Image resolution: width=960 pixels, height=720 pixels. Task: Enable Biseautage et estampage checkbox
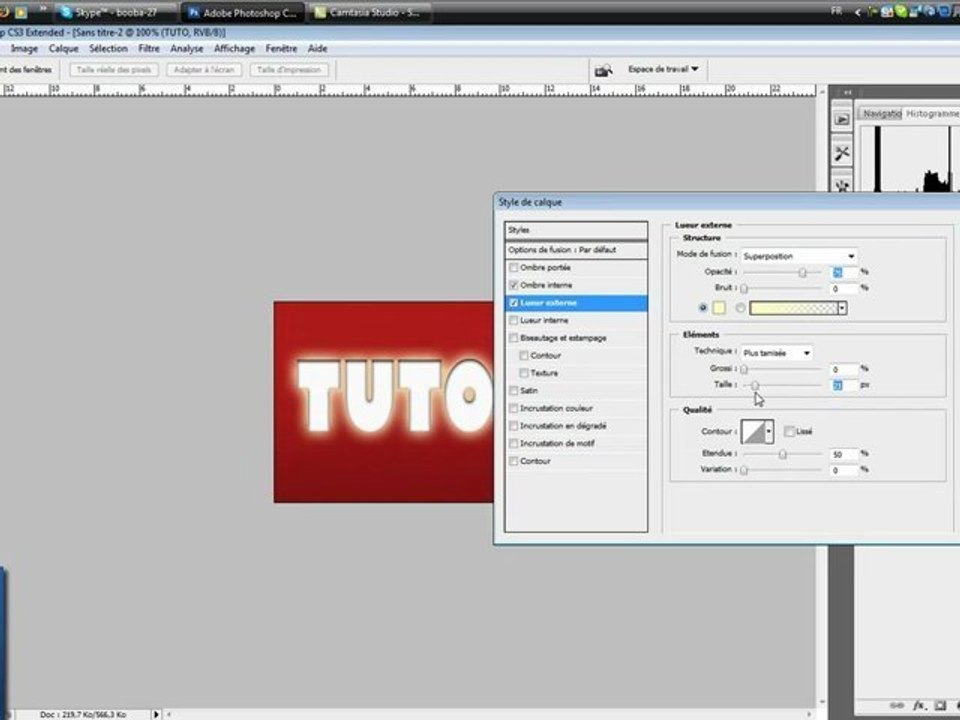514,338
